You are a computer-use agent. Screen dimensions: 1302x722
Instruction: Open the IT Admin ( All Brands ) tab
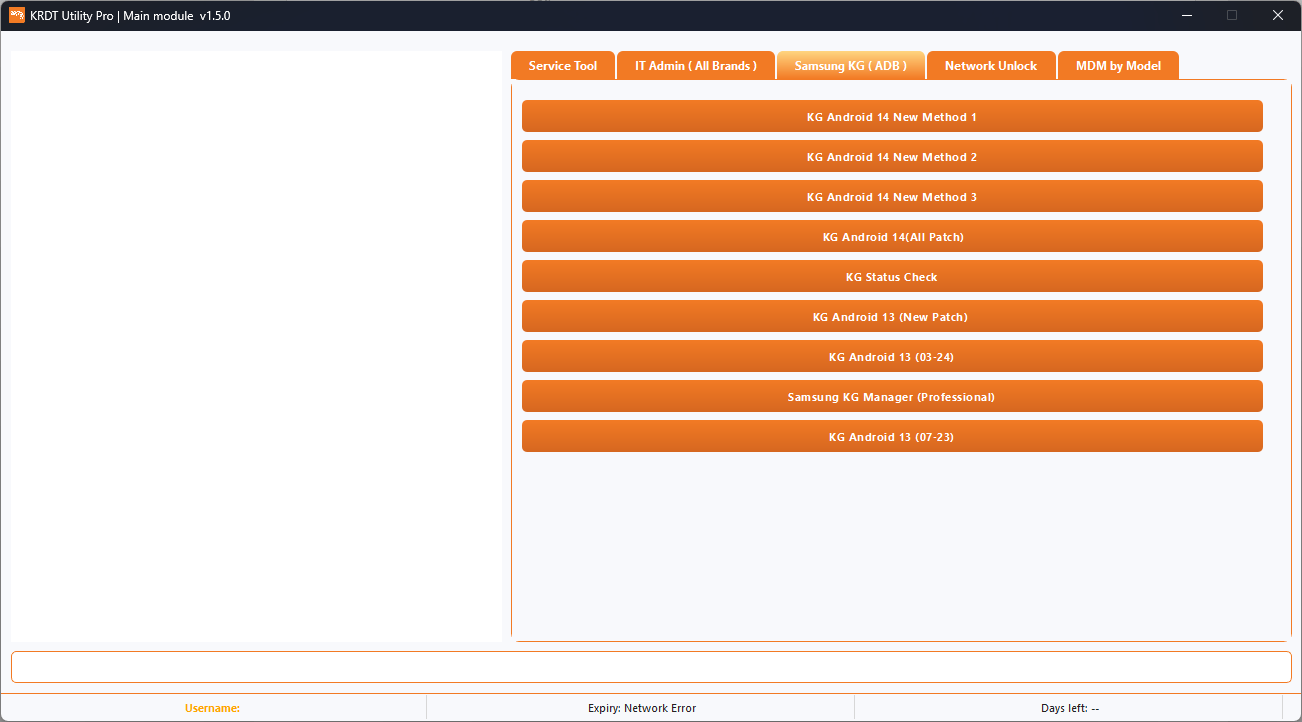click(695, 65)
